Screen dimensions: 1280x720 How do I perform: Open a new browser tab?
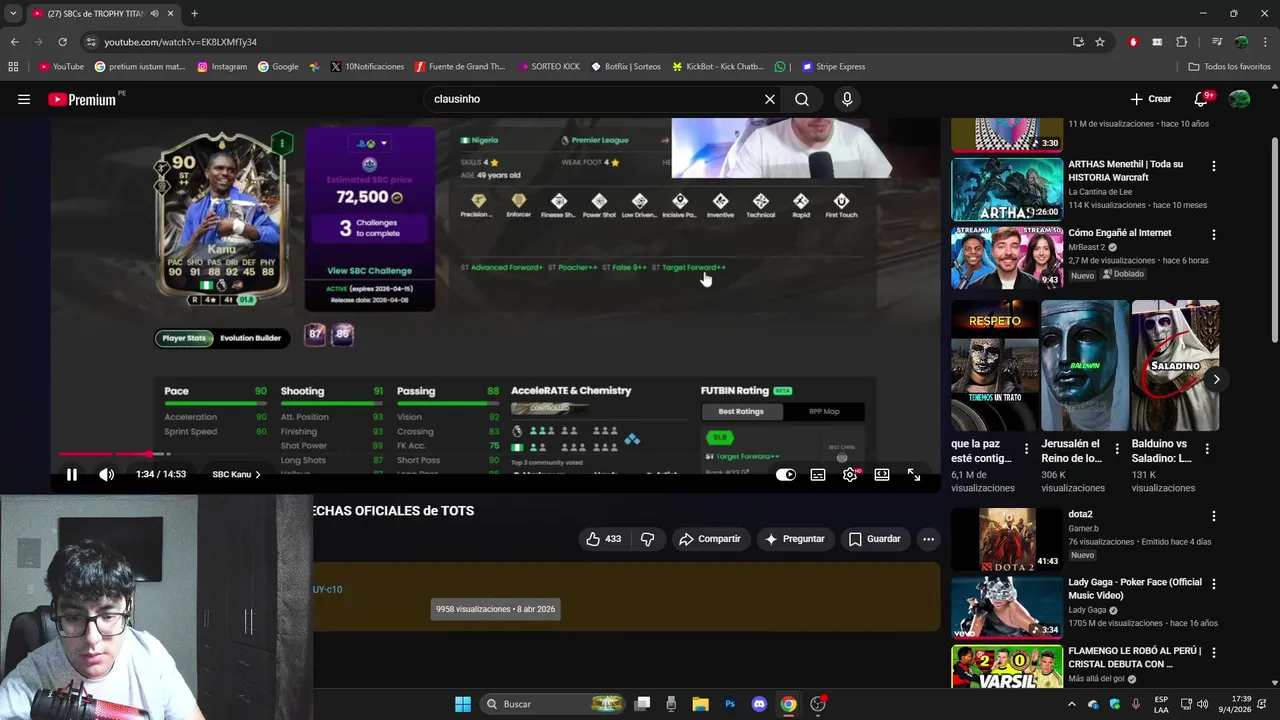(x=194, y=14)
